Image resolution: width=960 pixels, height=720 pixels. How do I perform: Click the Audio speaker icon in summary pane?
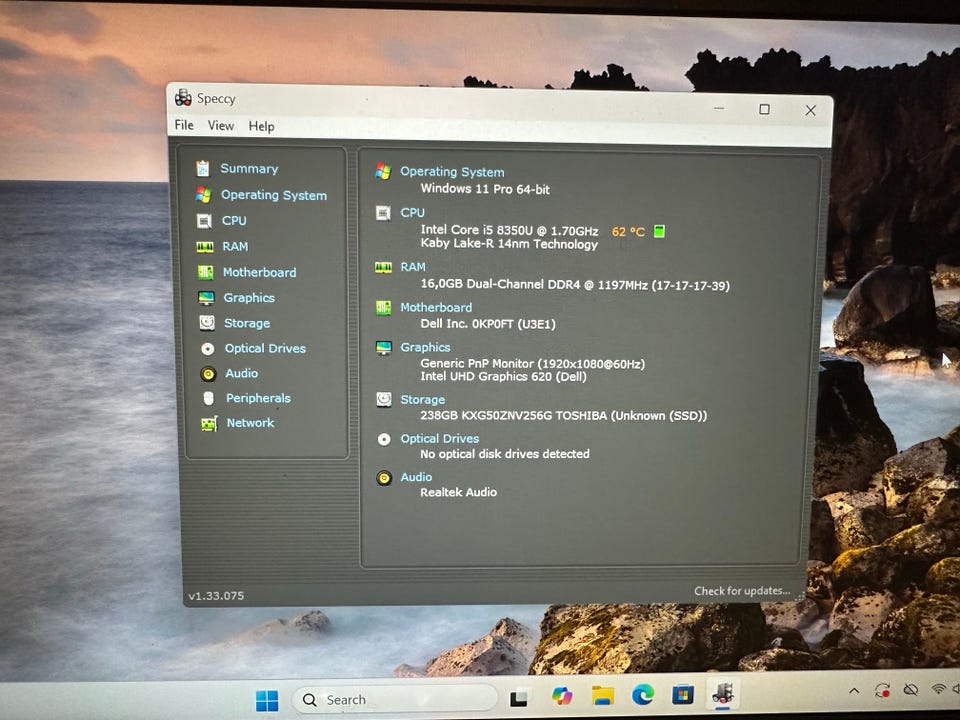[x=384, y=478]
